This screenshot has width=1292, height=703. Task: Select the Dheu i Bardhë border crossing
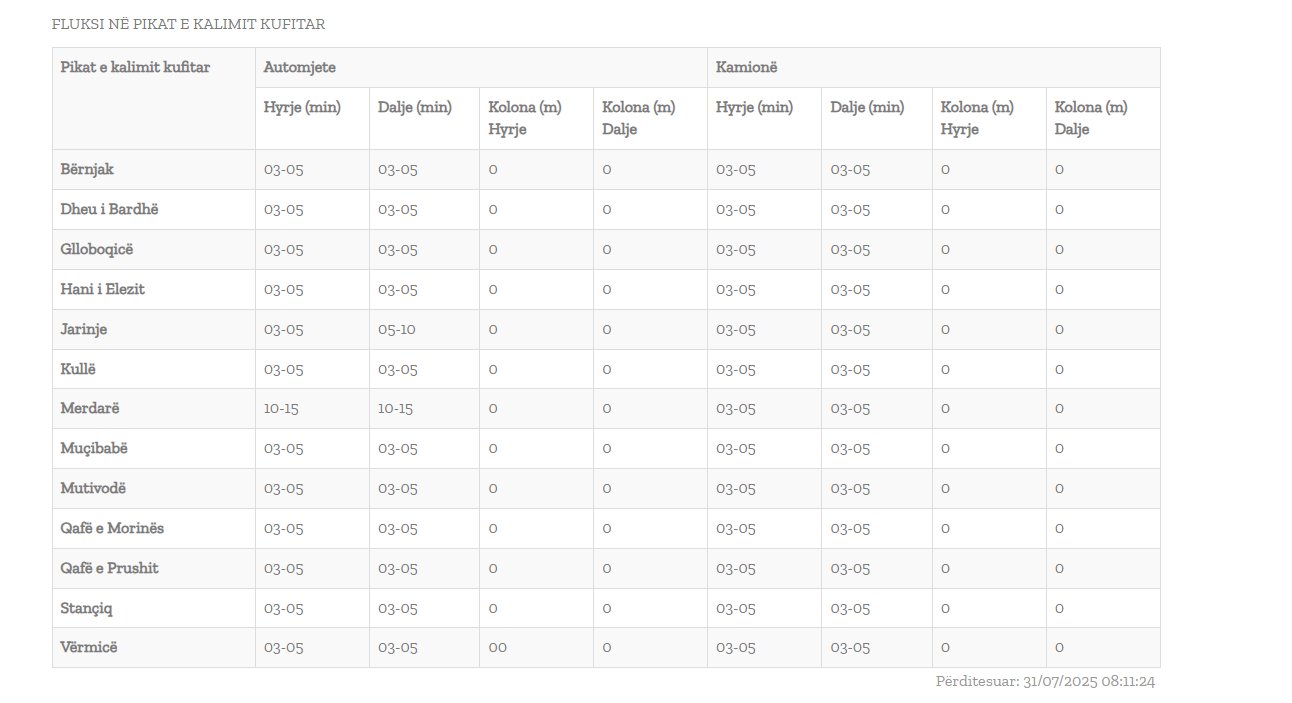point(109,209)
